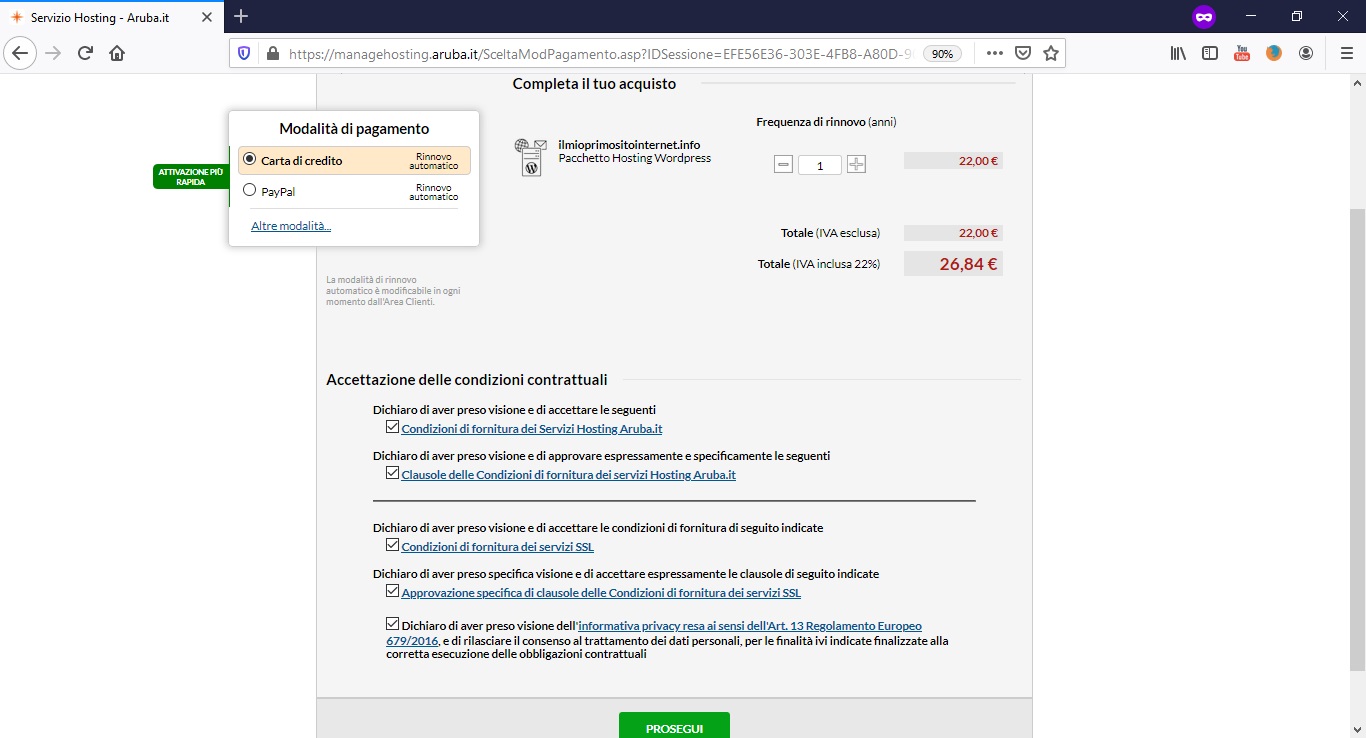This screenshot has width=1366, height=738.
Task: Open tracking protection shield info
Action: tap(244, 53)
